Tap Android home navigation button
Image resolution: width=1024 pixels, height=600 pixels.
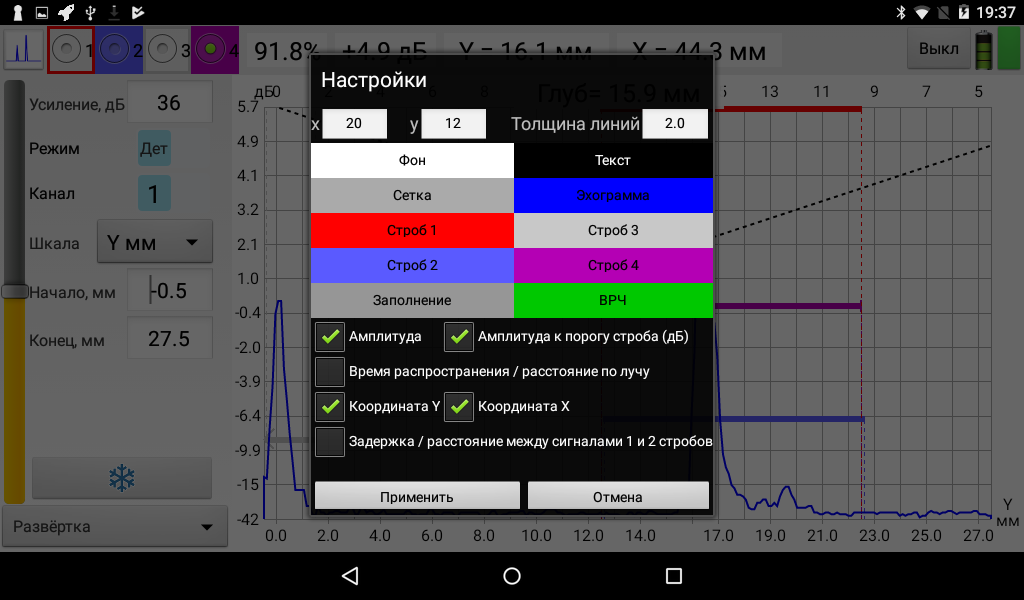pos(512,576)
